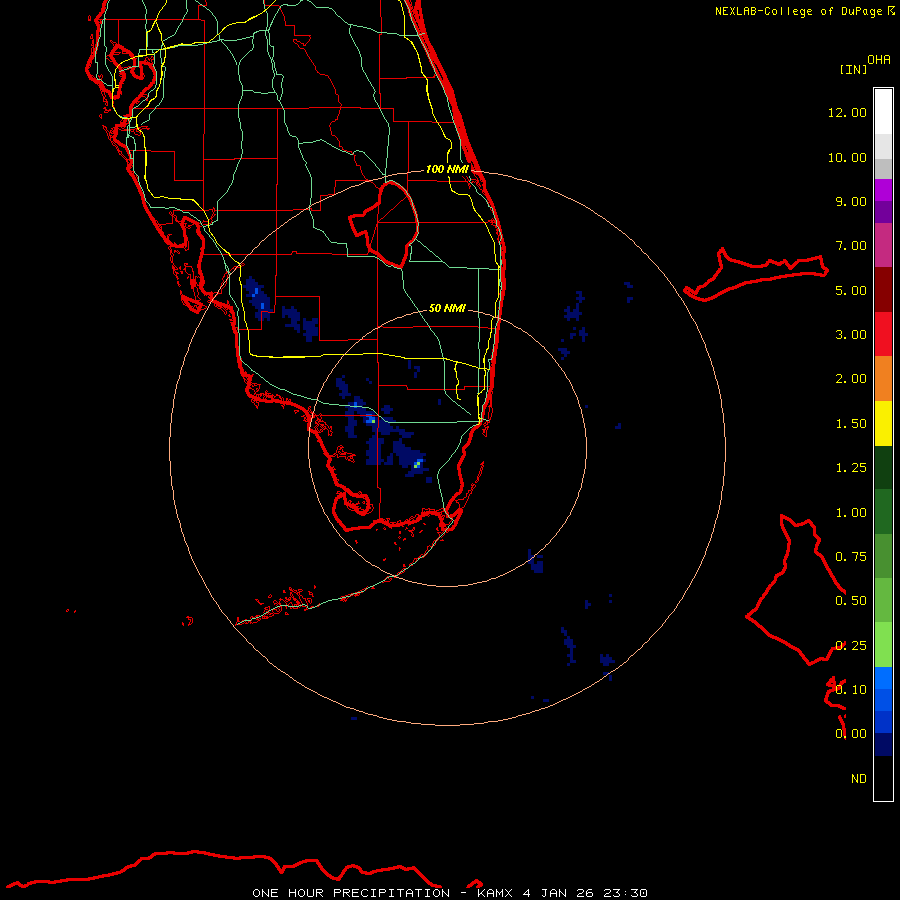Click the 1.25 legend value

click(x=851, y=468)
